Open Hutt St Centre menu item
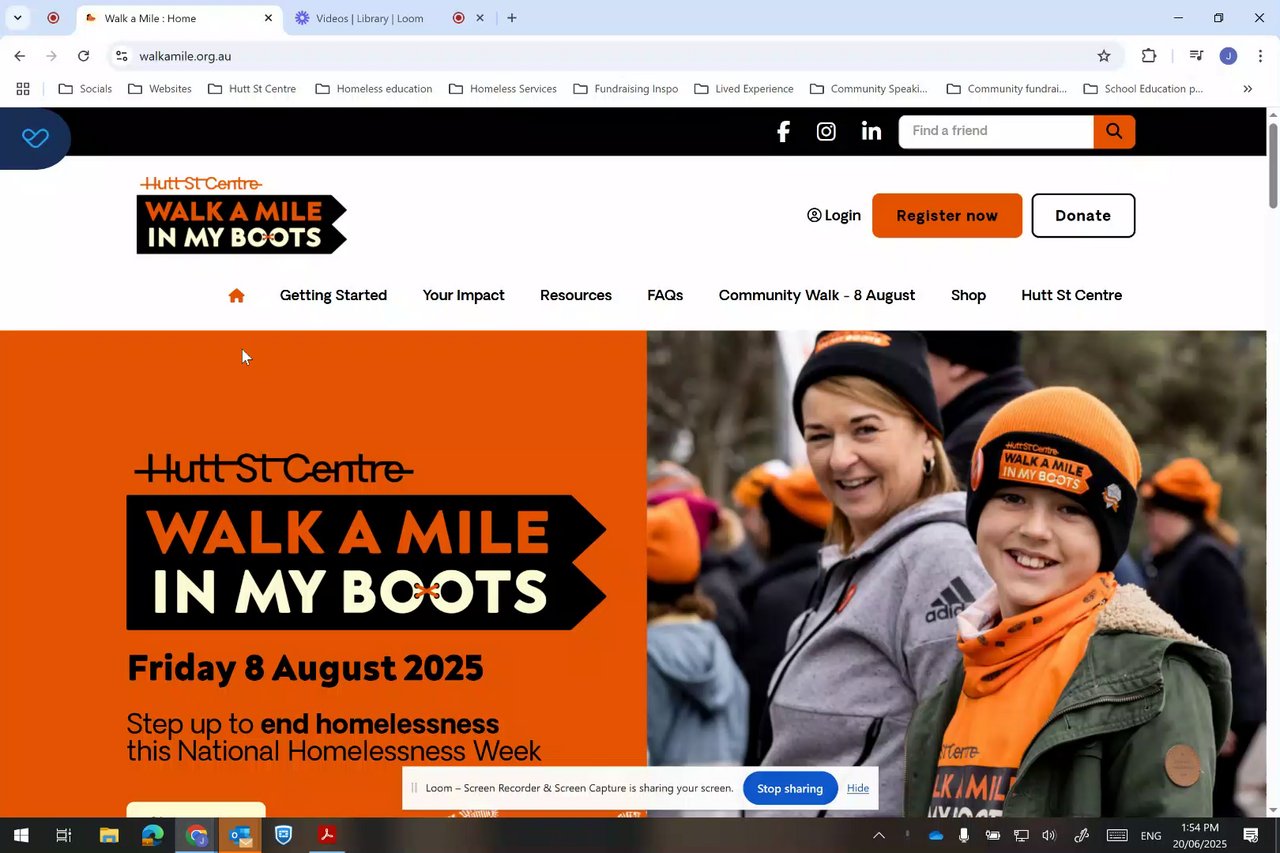The width and height of the screenshot is (1280, 853). click(x=1071, y=295)
